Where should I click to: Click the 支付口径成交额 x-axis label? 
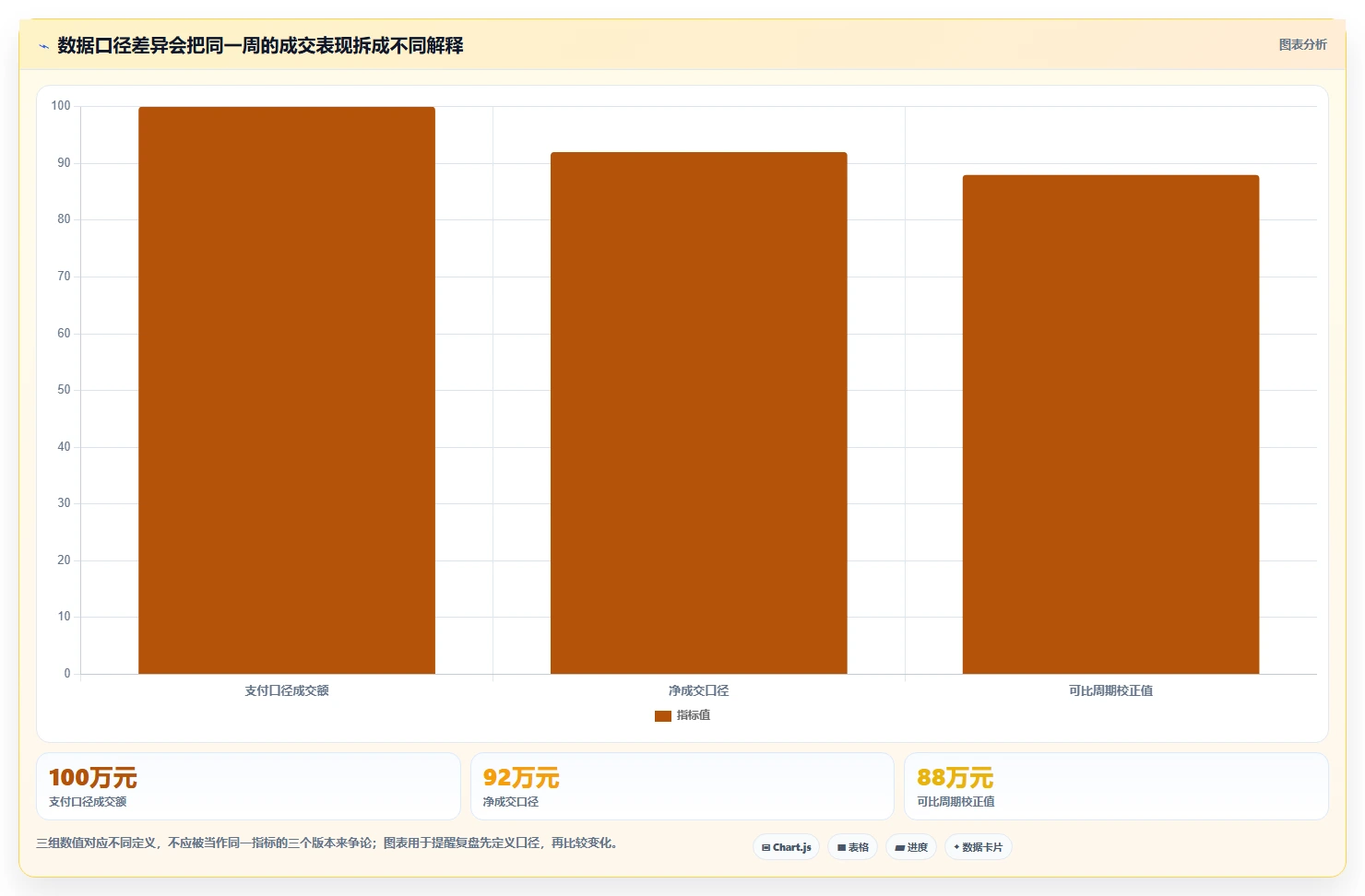[287, 690]
